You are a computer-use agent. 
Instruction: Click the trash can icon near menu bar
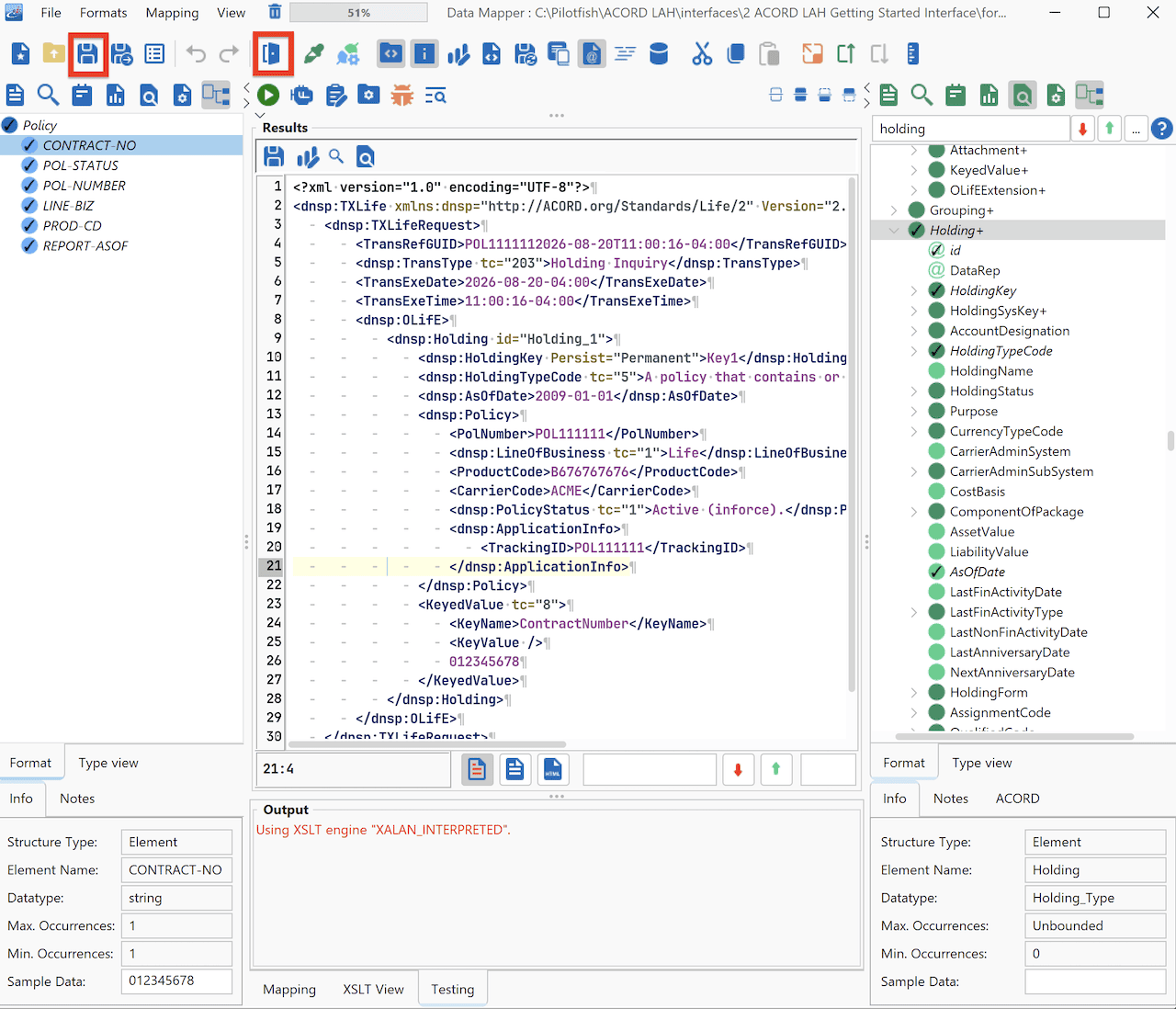coord(275,12)
